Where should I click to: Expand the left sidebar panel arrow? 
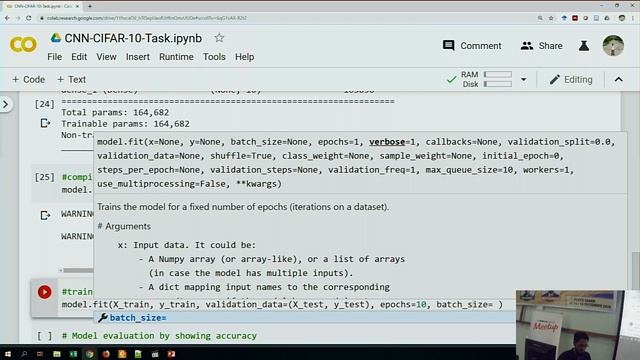coord(6,104)
